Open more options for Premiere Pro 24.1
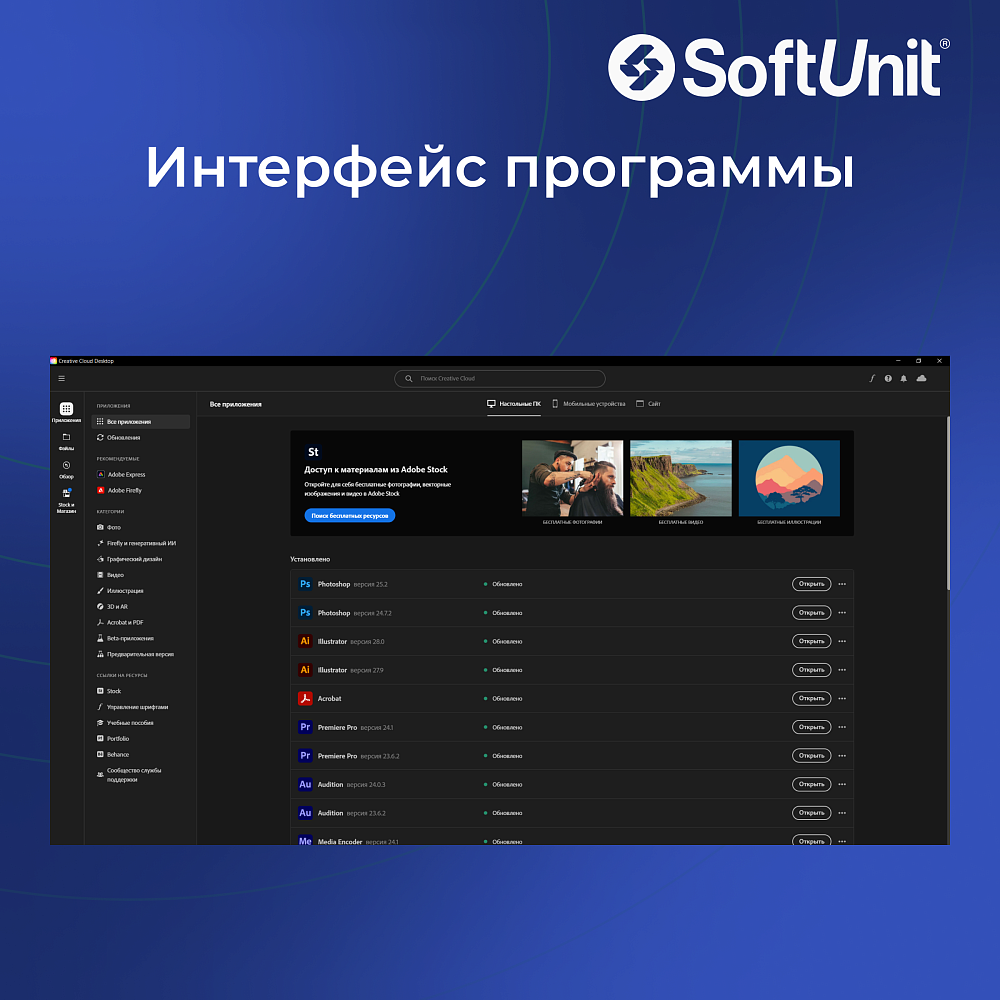 click(x=842, y=727)
